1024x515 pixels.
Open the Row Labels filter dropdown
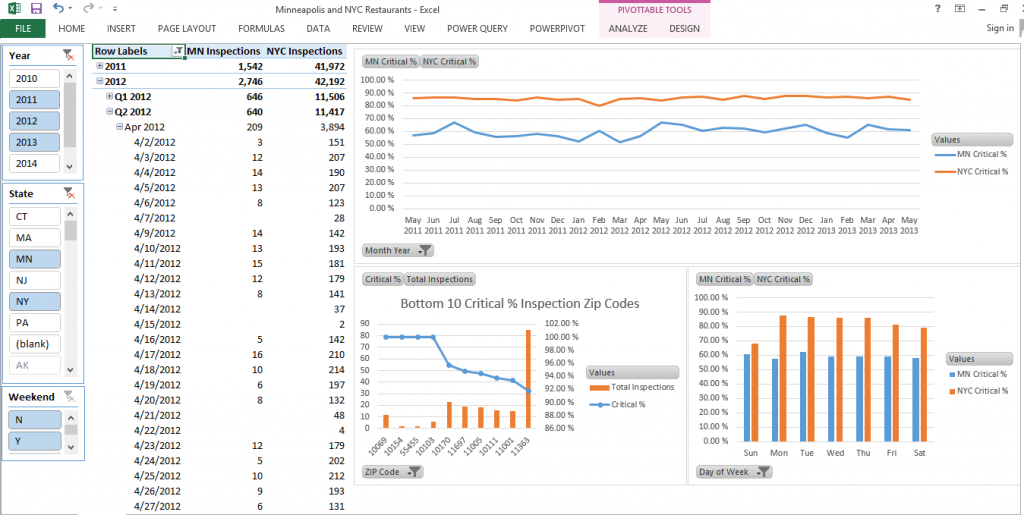177,51
